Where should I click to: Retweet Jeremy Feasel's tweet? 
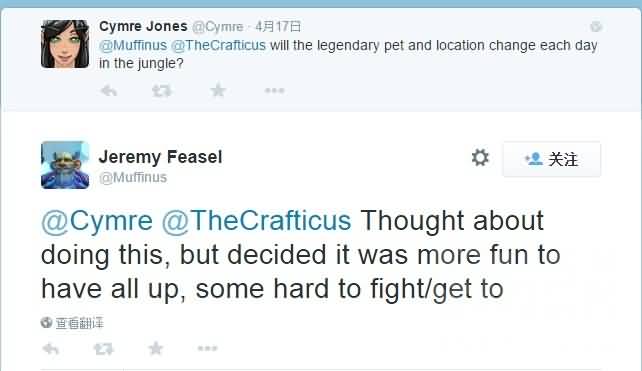pyautogui.click(x=103, y=349)
